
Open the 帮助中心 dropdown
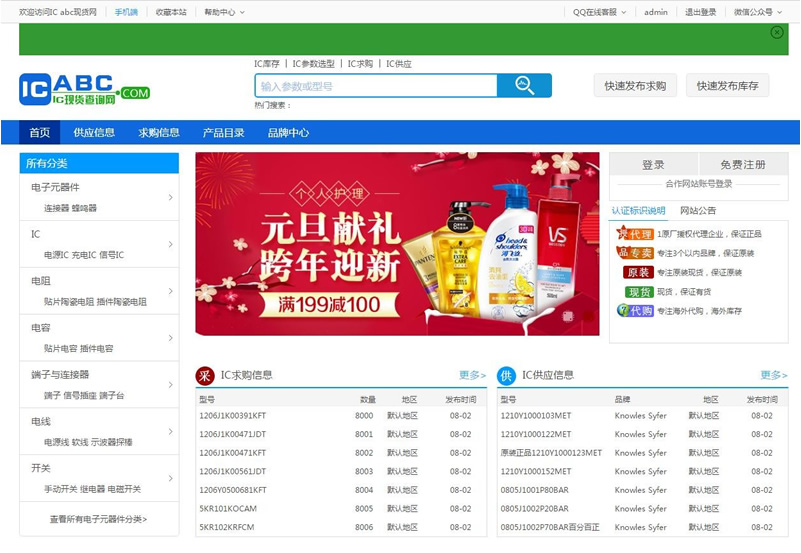224,12
